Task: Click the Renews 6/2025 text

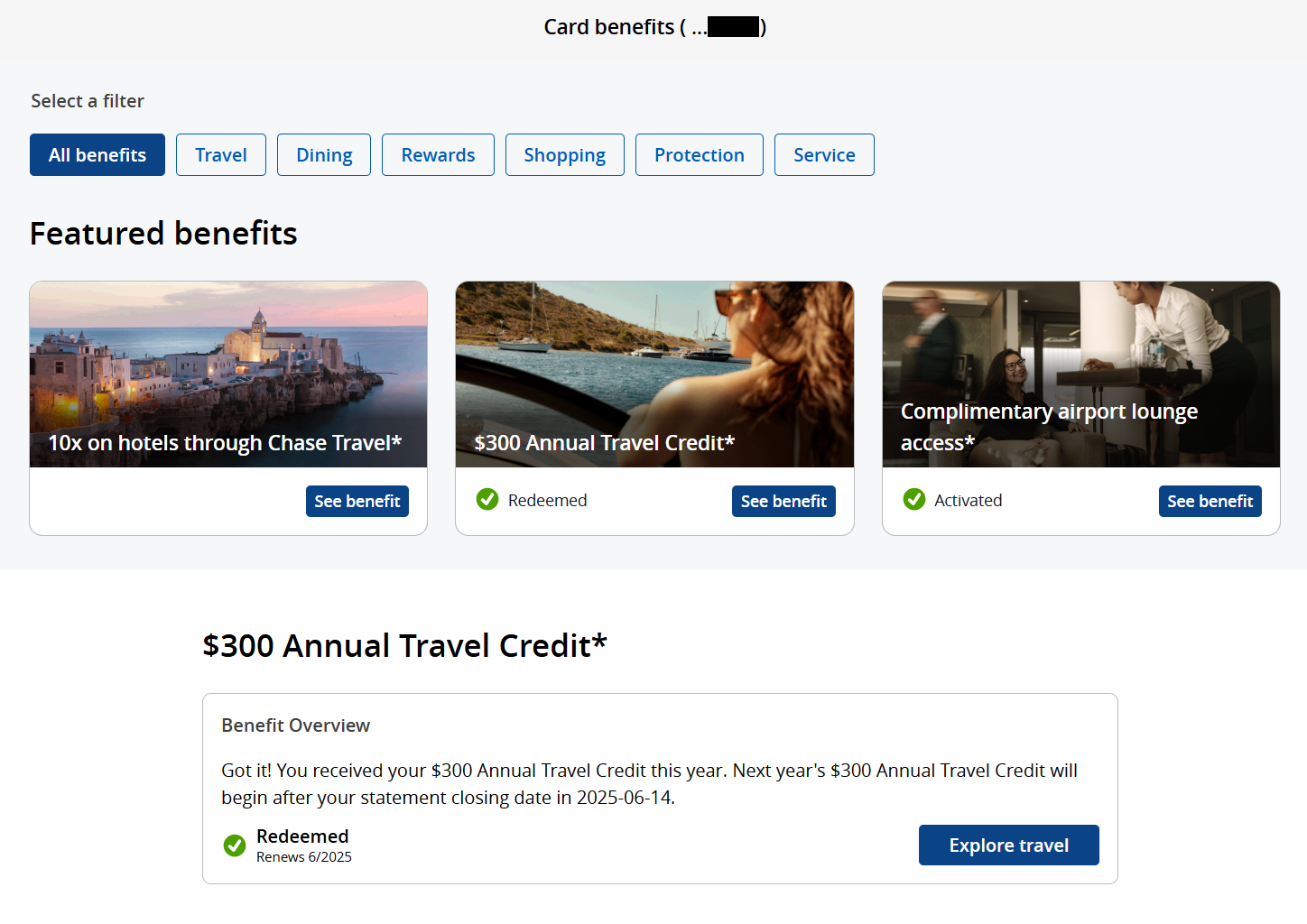Action: point(304,857)
